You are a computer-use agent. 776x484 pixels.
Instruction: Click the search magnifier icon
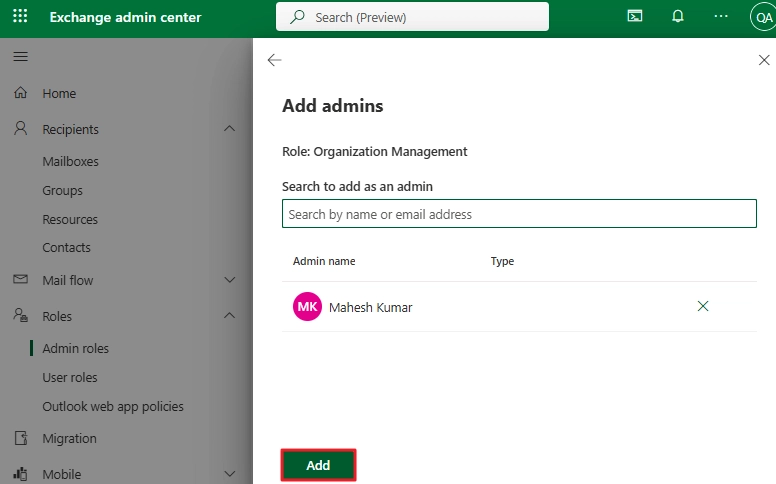tap(297, 17)
